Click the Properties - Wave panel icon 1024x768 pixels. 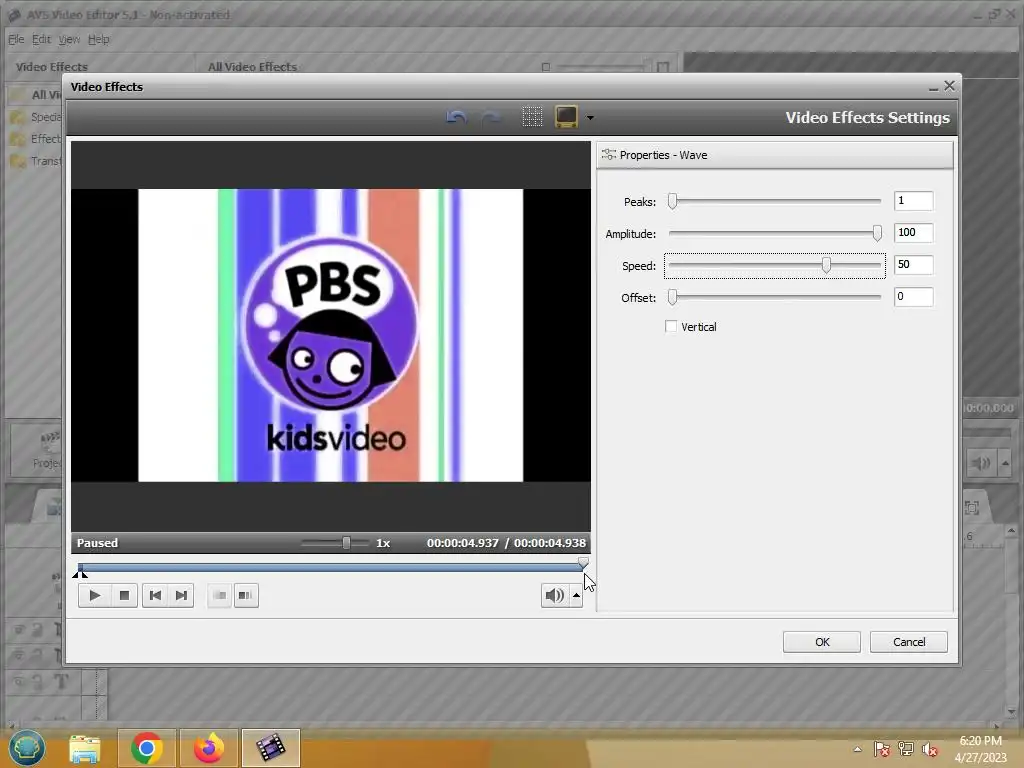point(609,155)
